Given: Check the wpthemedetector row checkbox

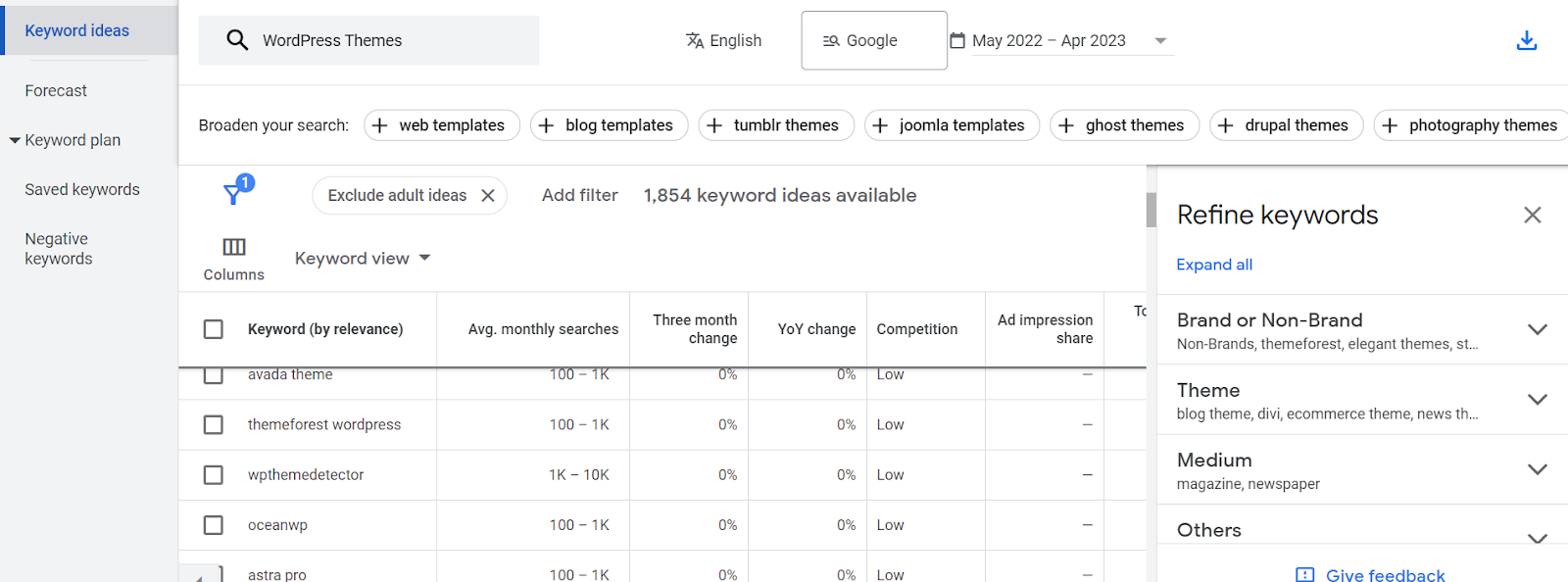Looking at the screenshot, I should click(213, 475).
